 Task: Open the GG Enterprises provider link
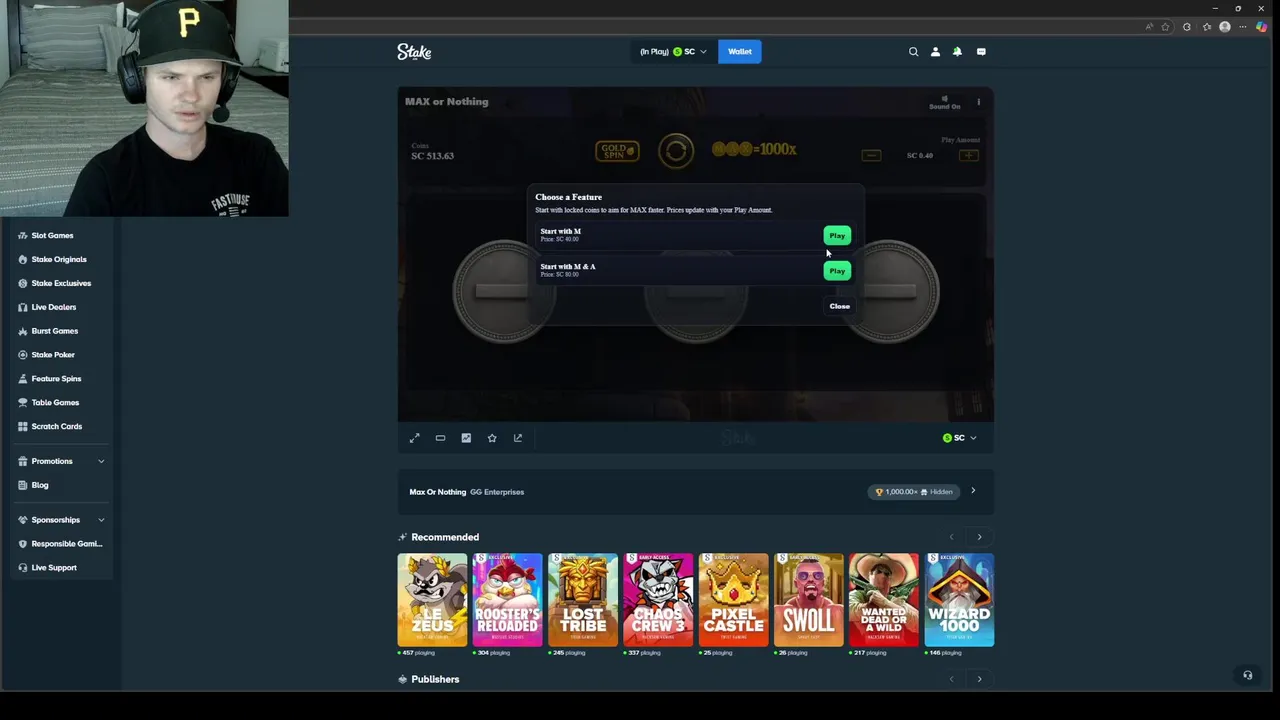tap(497, 492)
